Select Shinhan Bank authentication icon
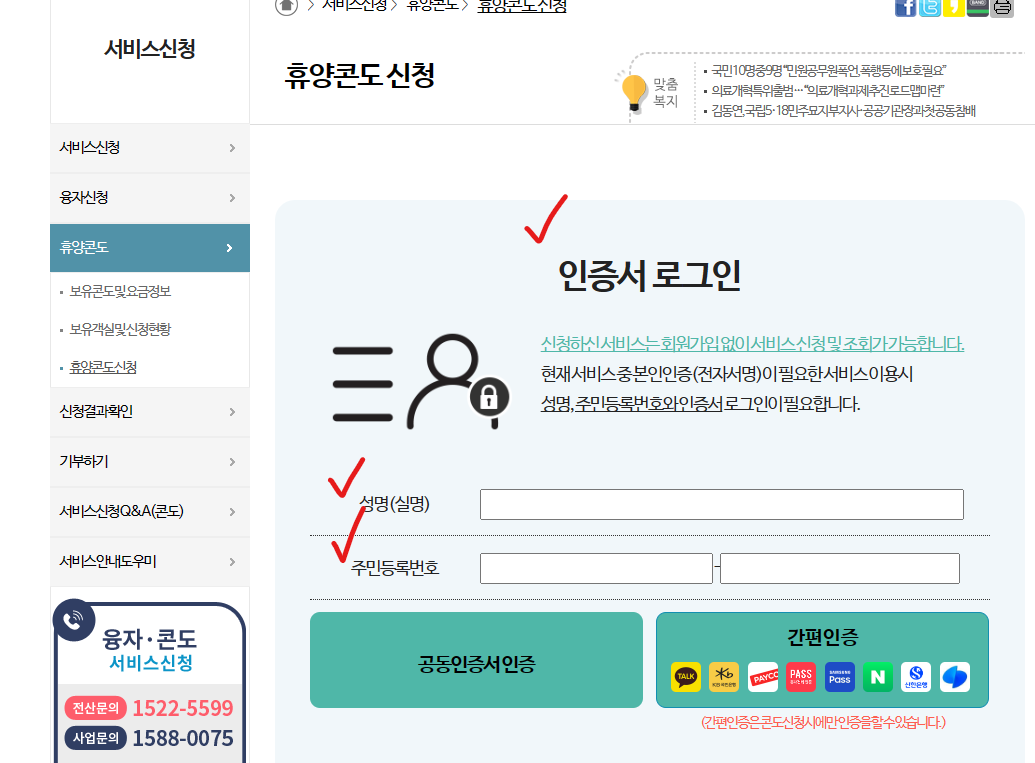Viewport: 1035px width, 763px height. (915, 677)
